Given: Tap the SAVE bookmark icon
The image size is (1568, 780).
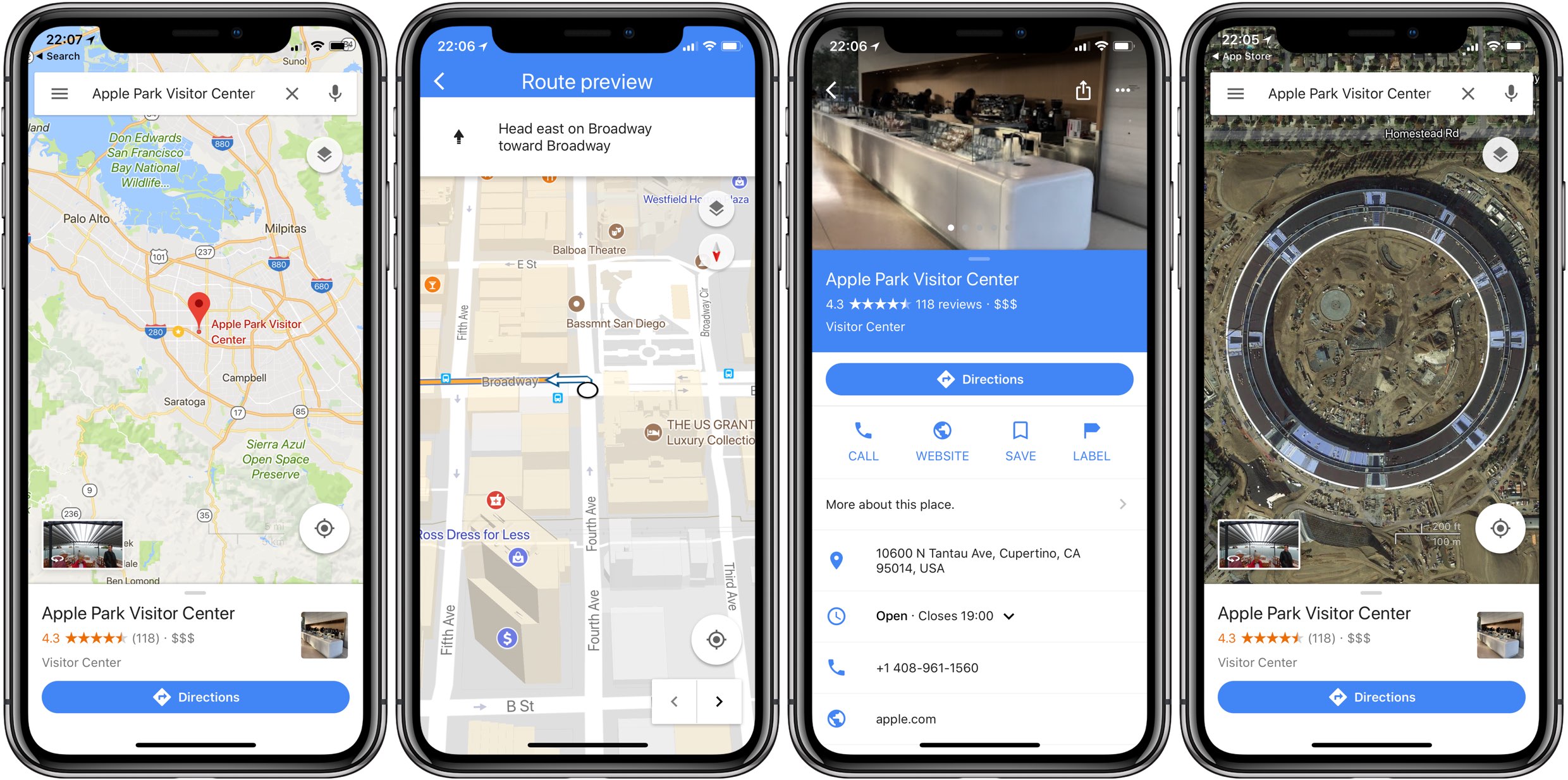Looking at the screenshot, I should pos(1018,432).
